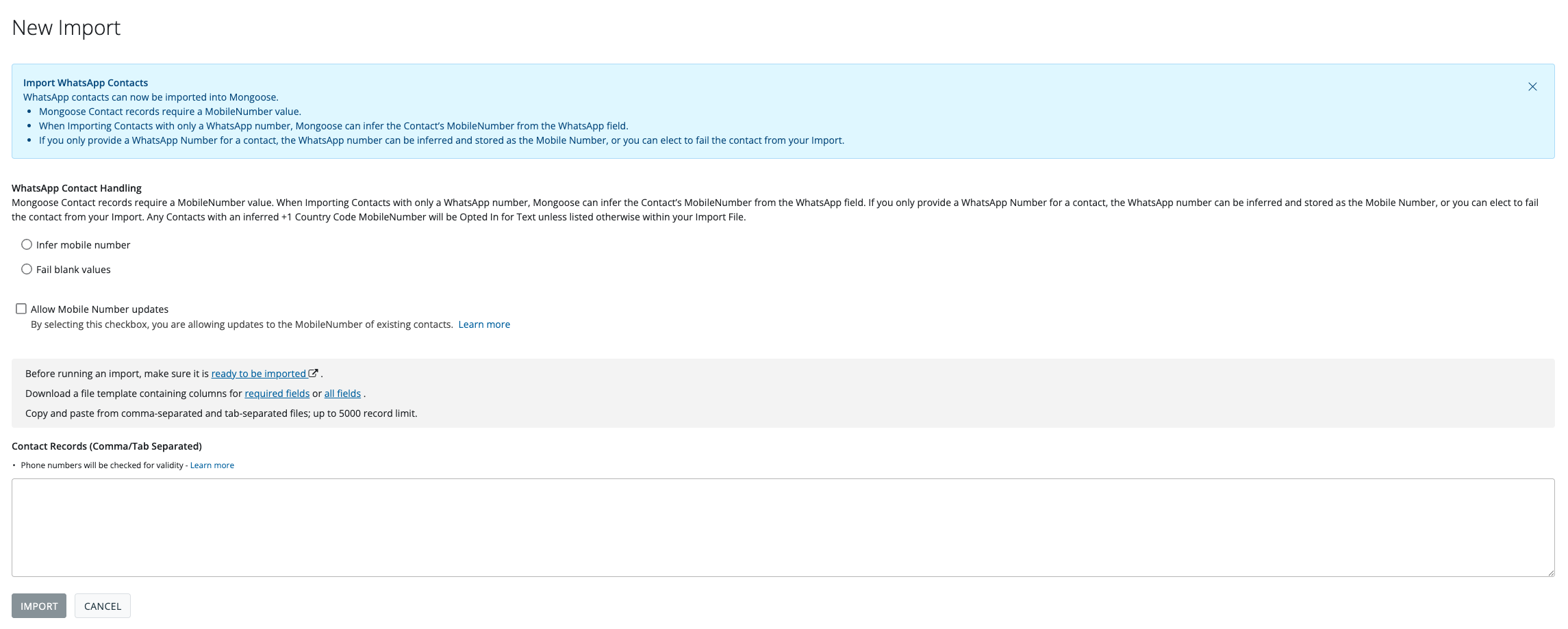Click the Import WhatsApp Contacts banner title

pyautogui.click(x=86, y=83)
